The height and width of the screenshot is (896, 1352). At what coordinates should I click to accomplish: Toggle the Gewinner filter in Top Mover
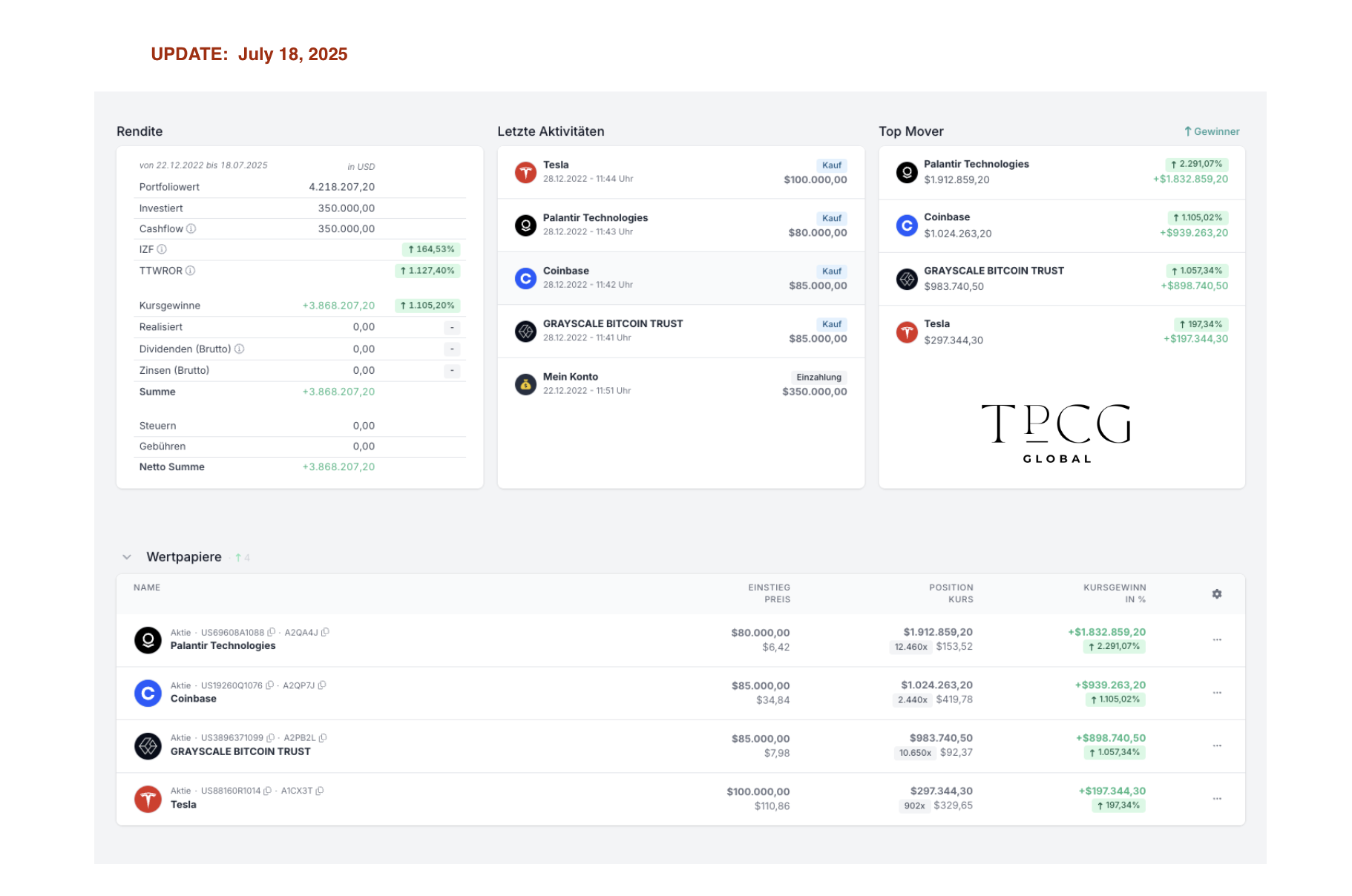pos(1212,131)
